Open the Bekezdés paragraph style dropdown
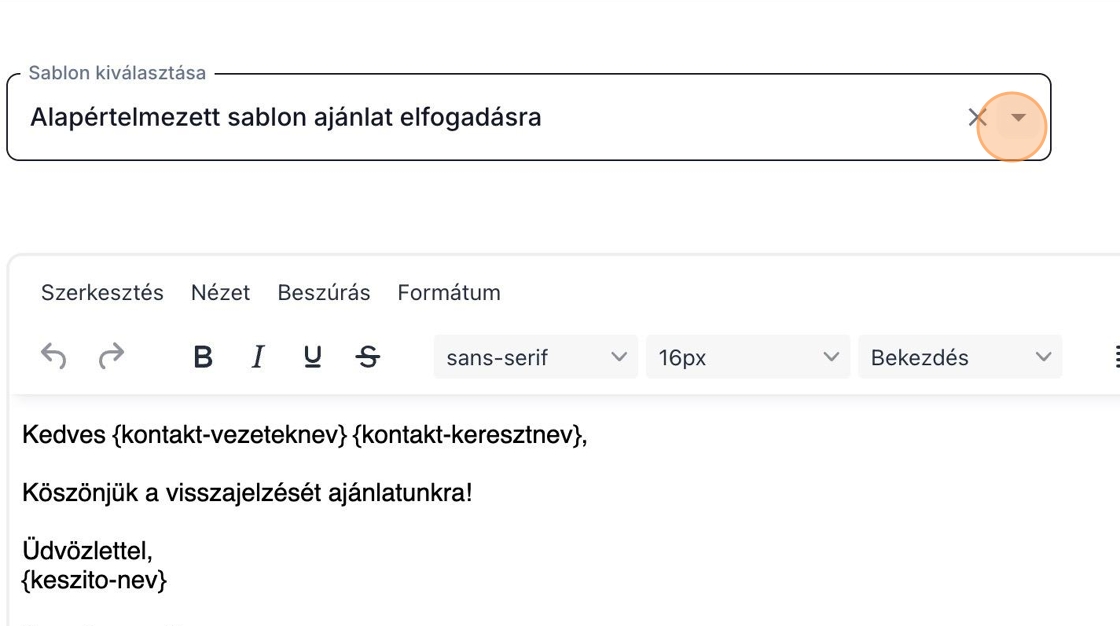1120x626 pixels. (x=960, y=357)
